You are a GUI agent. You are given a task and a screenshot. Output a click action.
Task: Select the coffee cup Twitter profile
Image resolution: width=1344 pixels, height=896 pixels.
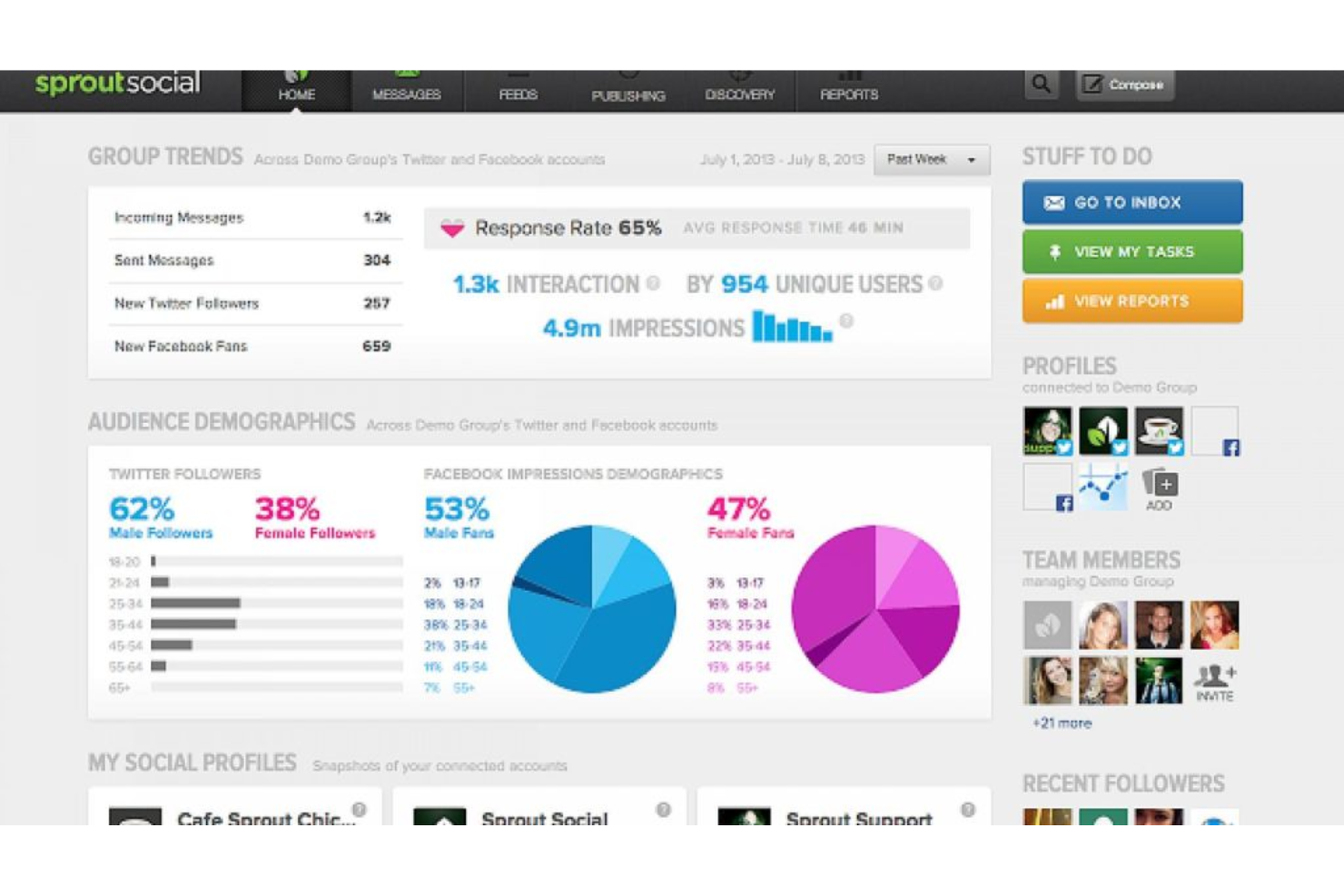pyautogui.click(x=1159, y=430)
